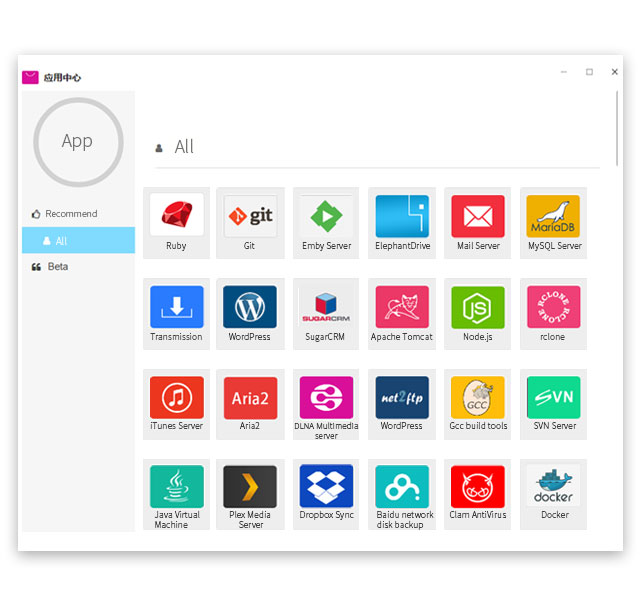The width and height of the screenshot is (640, 609).
Task: Open MySQL Server (MariaDB) app
Action: (x=553, y=223)
